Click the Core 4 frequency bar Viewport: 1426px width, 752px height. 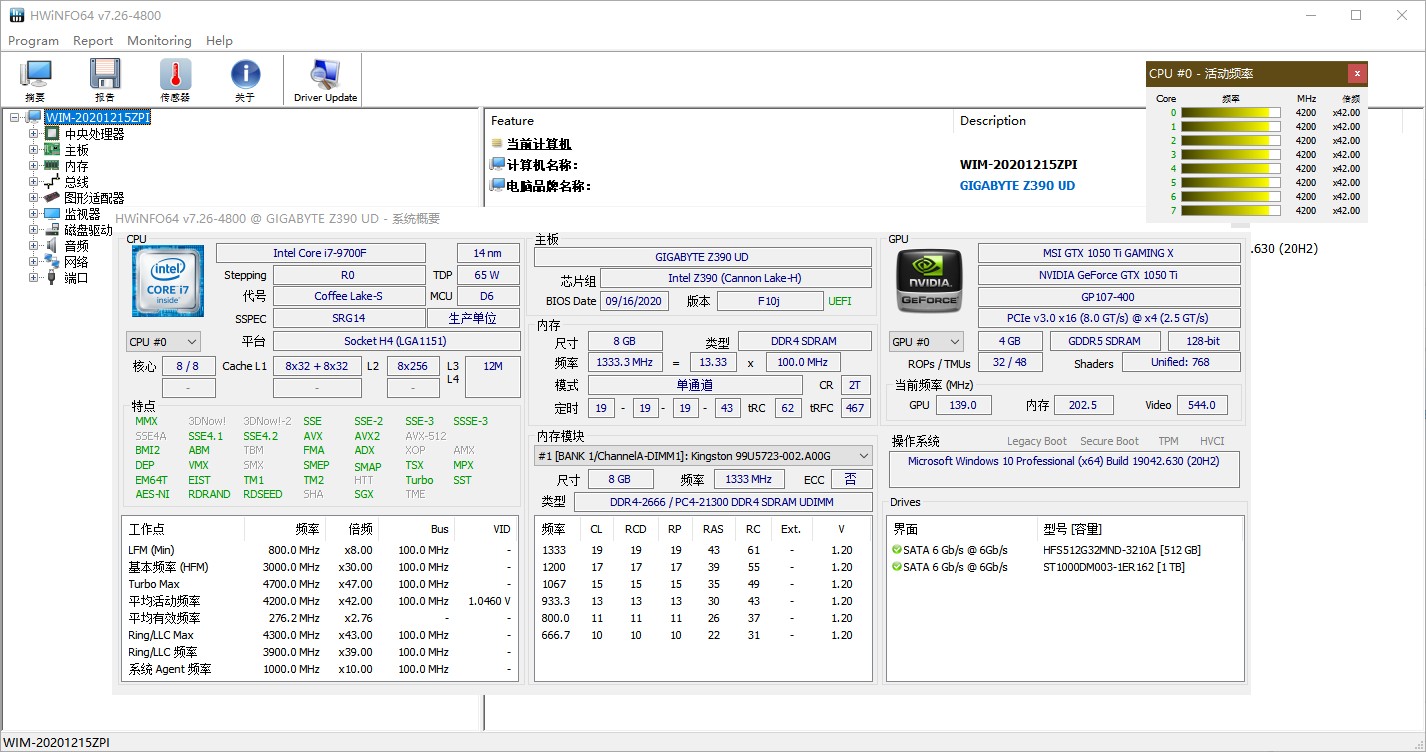(x=1231, y=169)
